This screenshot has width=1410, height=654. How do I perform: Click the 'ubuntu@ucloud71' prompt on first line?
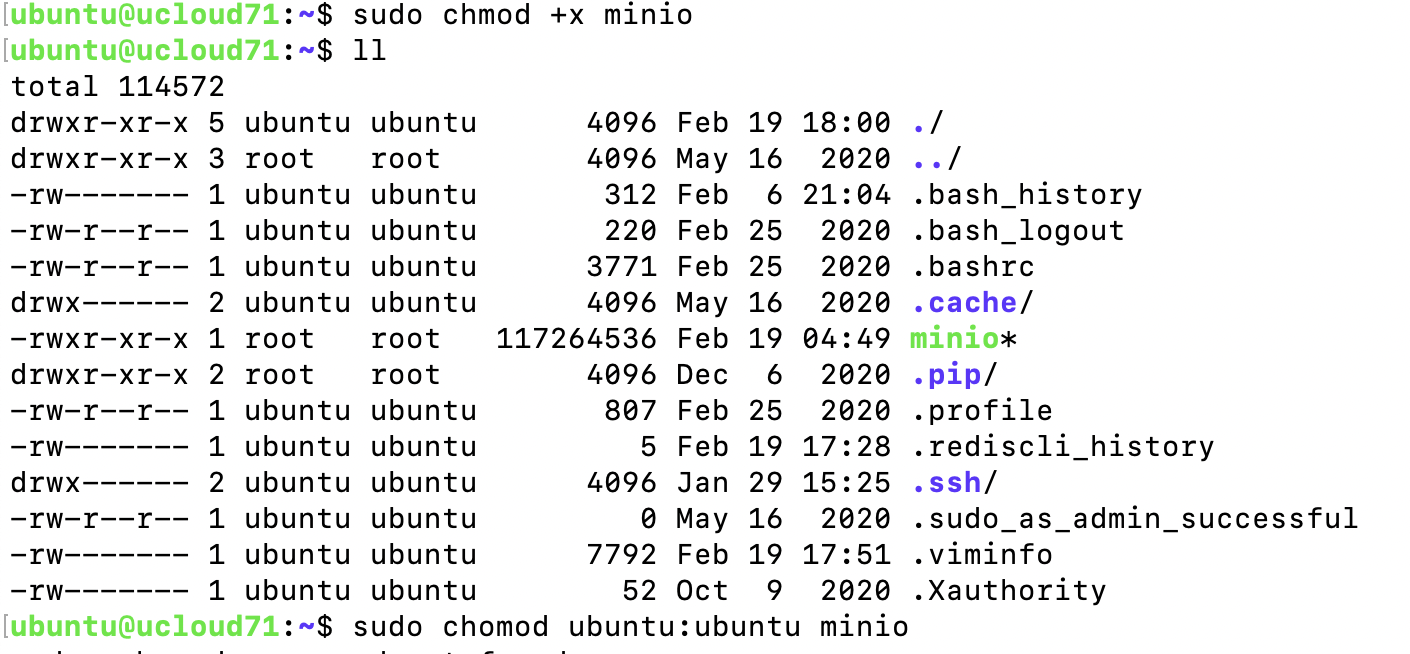[144, 15]
